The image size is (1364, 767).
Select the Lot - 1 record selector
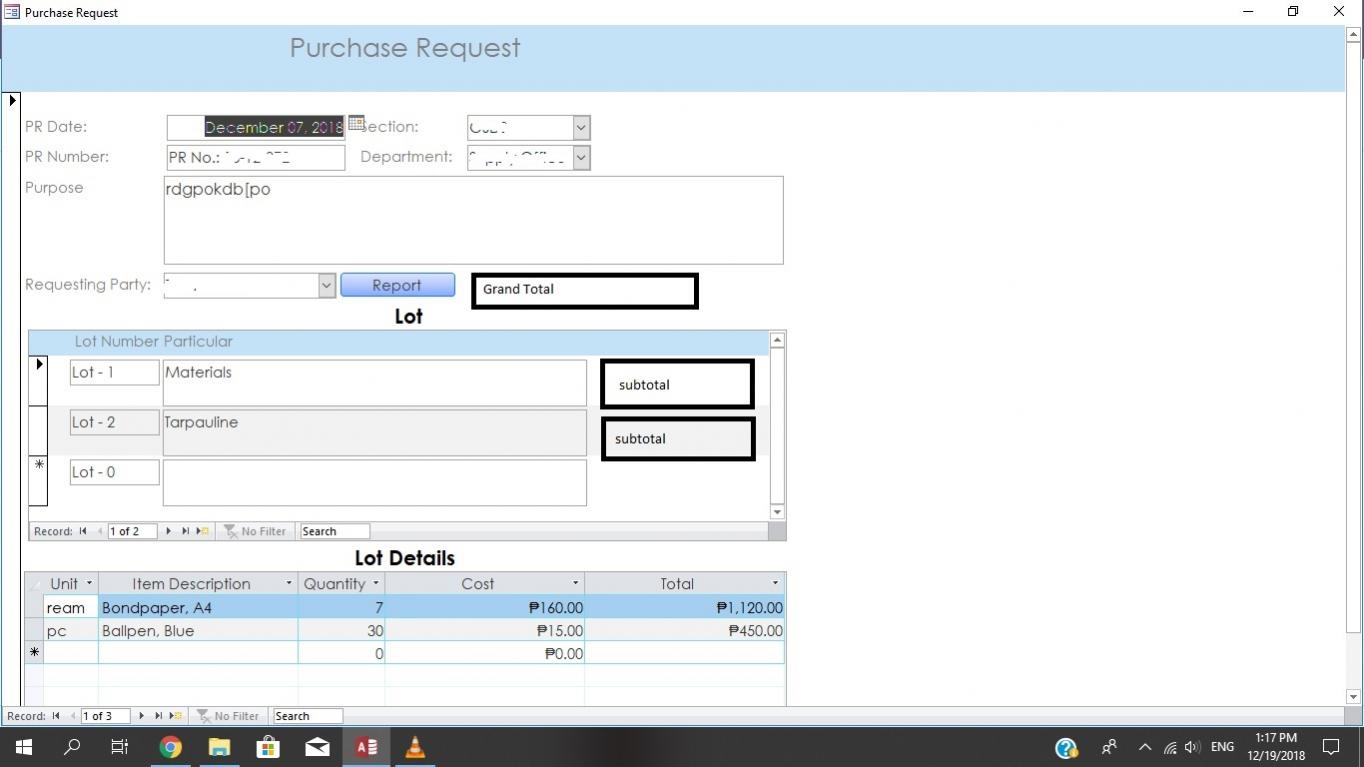coord(38,381)
